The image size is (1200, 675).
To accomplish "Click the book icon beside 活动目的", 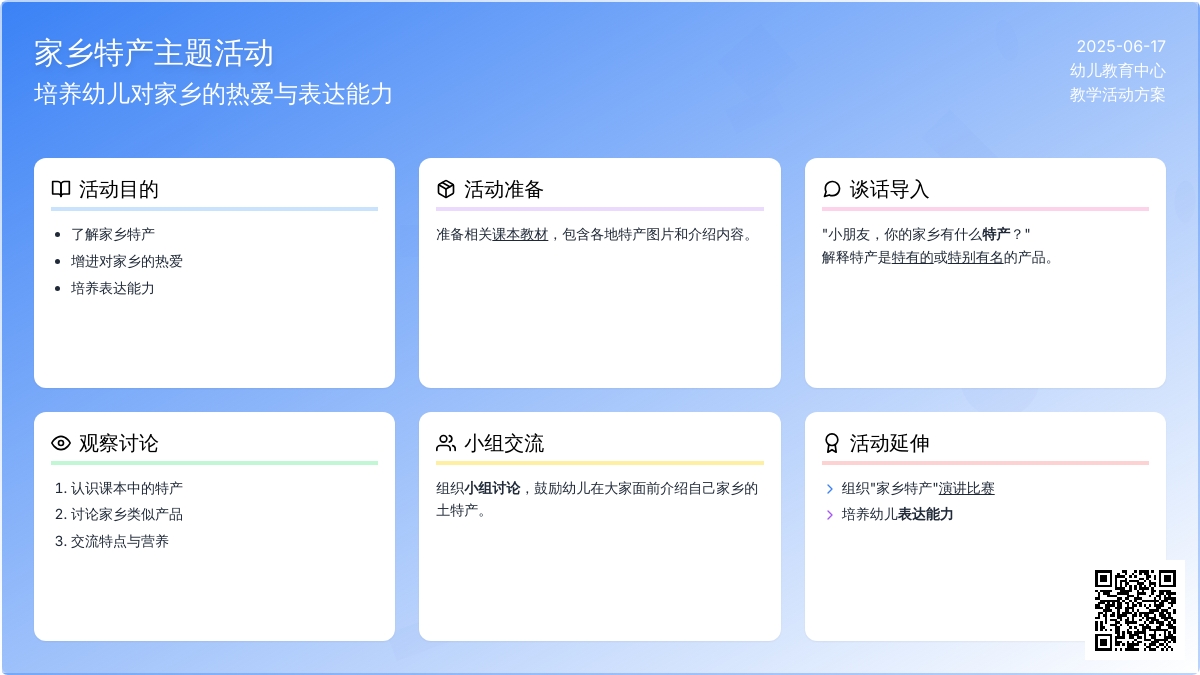I will [61, 189].
